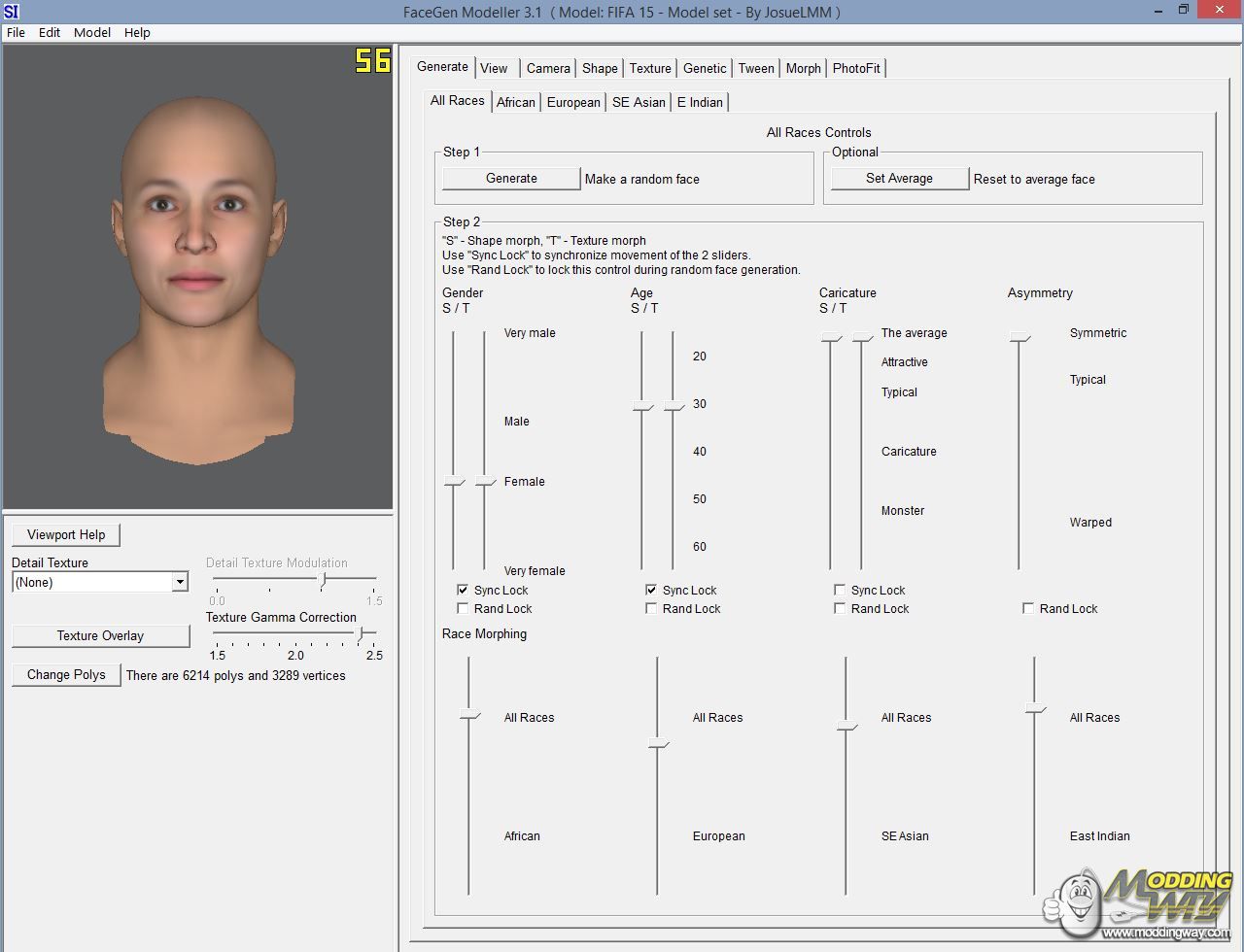Click the FaceGen SI application icon in title bar
Screen dimensions: 1244x952
pyautogui.click(x=11, y=12)
